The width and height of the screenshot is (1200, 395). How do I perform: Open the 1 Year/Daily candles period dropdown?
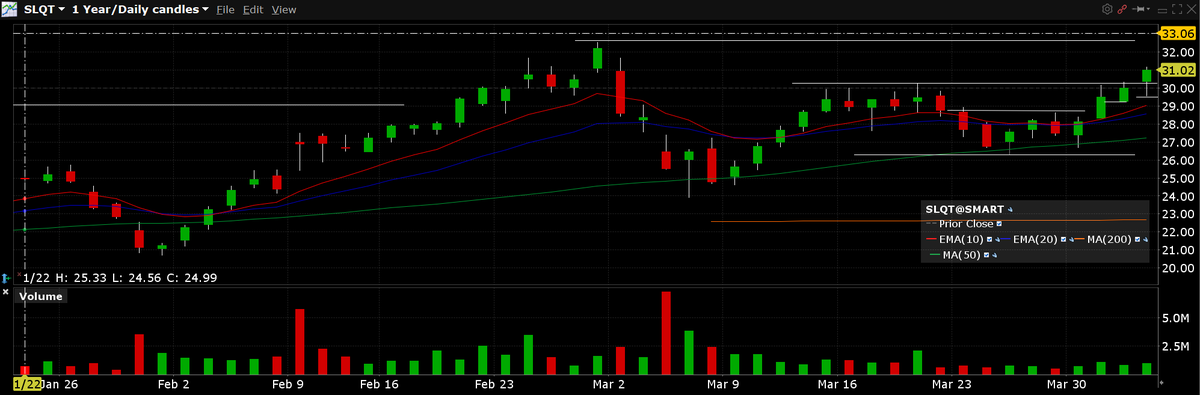point(141,9)
